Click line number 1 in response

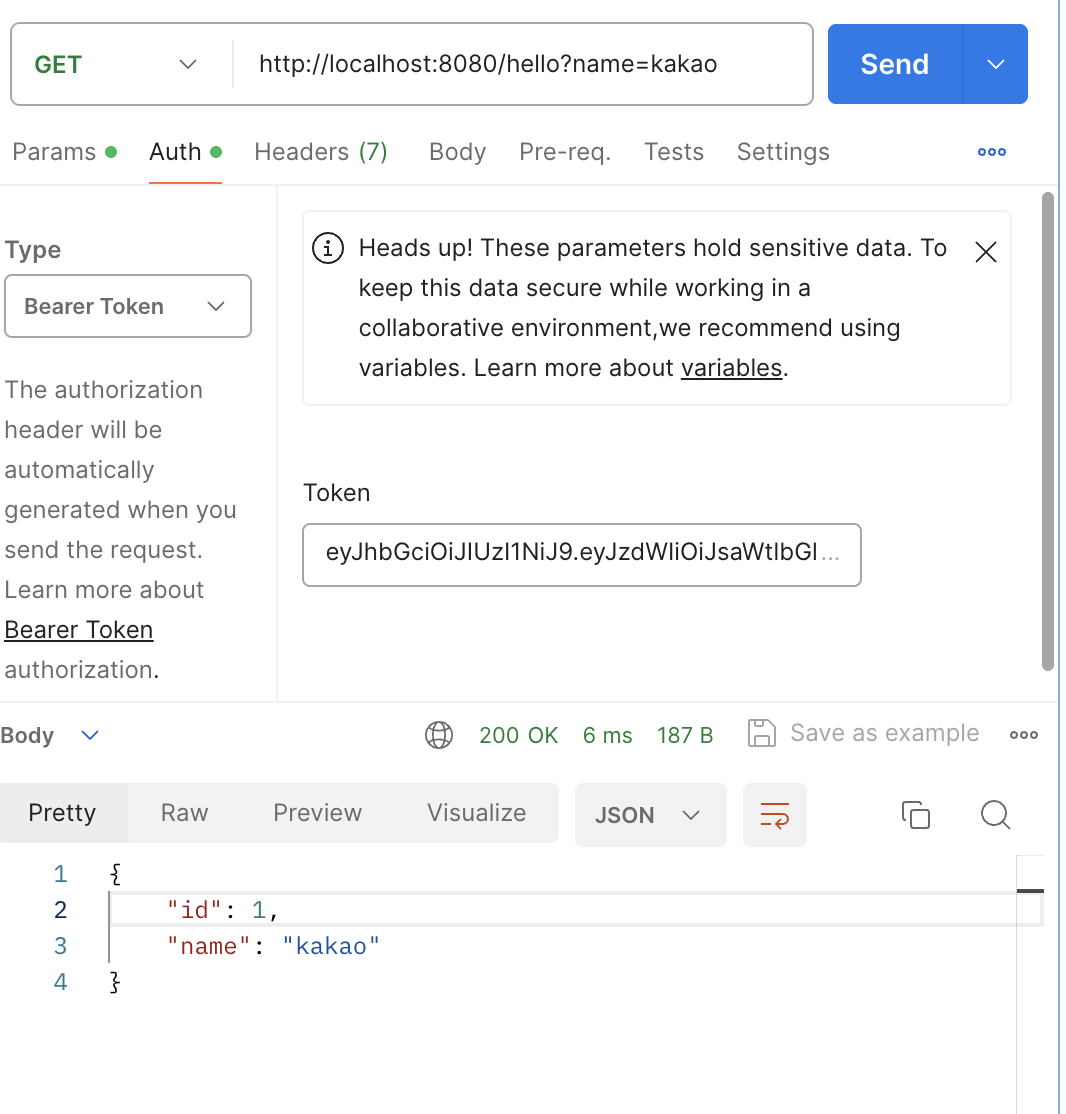pos(60,874)
